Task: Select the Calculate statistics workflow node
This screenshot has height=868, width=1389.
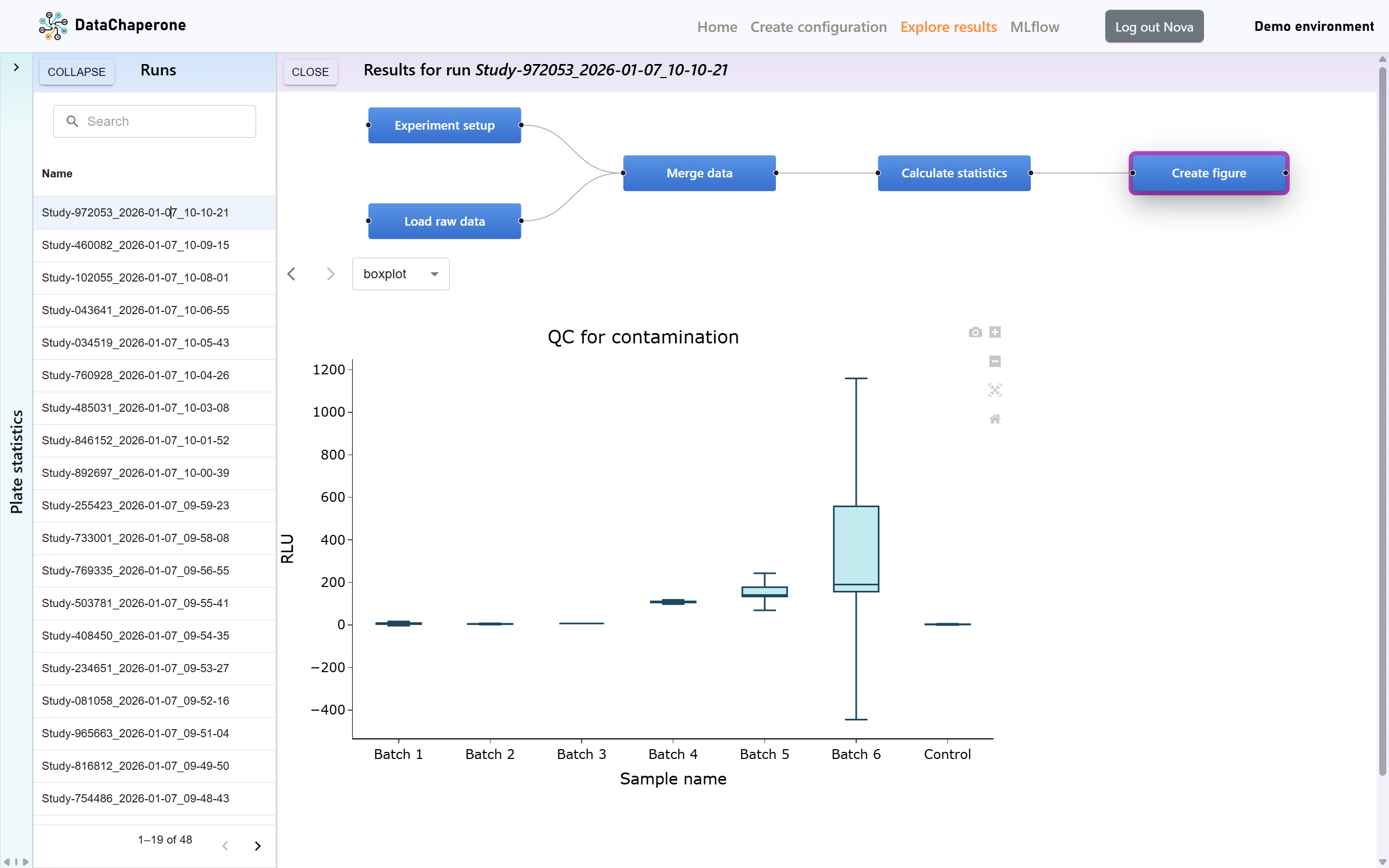Action: pyautogui.click(x=953, y=173)
